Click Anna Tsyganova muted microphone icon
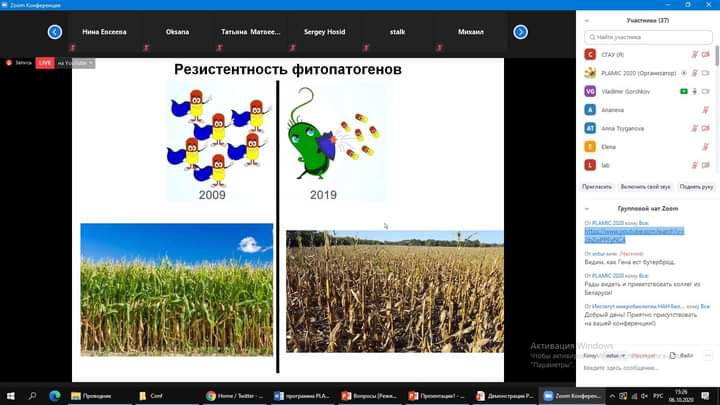The width and height of the screenshot is (720, 405). (x=695, y=128)
